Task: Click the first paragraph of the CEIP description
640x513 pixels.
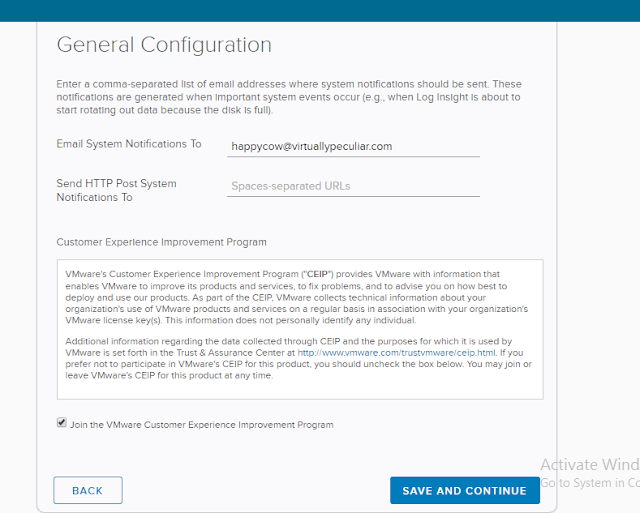Action: point(296,295)
